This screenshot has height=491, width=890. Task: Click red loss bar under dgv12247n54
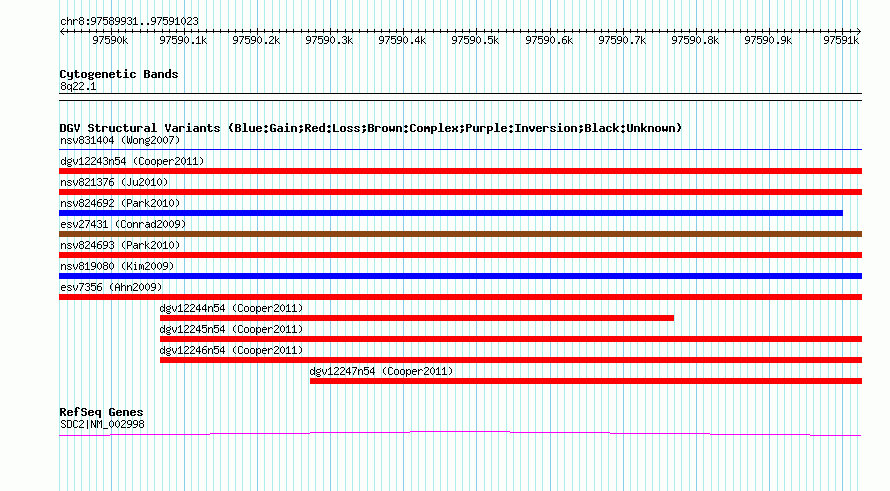coord(586,381)
